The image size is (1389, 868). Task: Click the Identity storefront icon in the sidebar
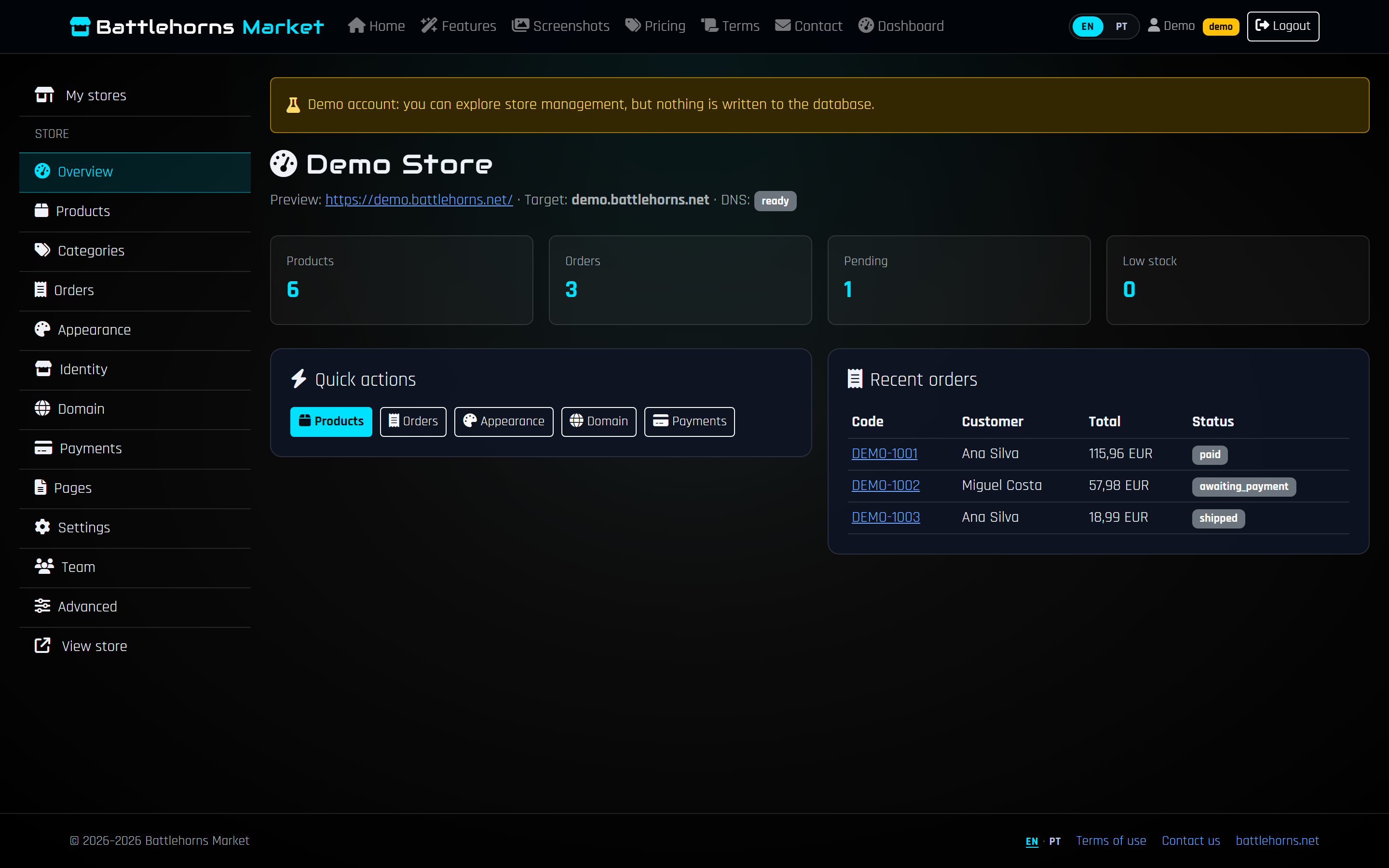click(43, 368)
